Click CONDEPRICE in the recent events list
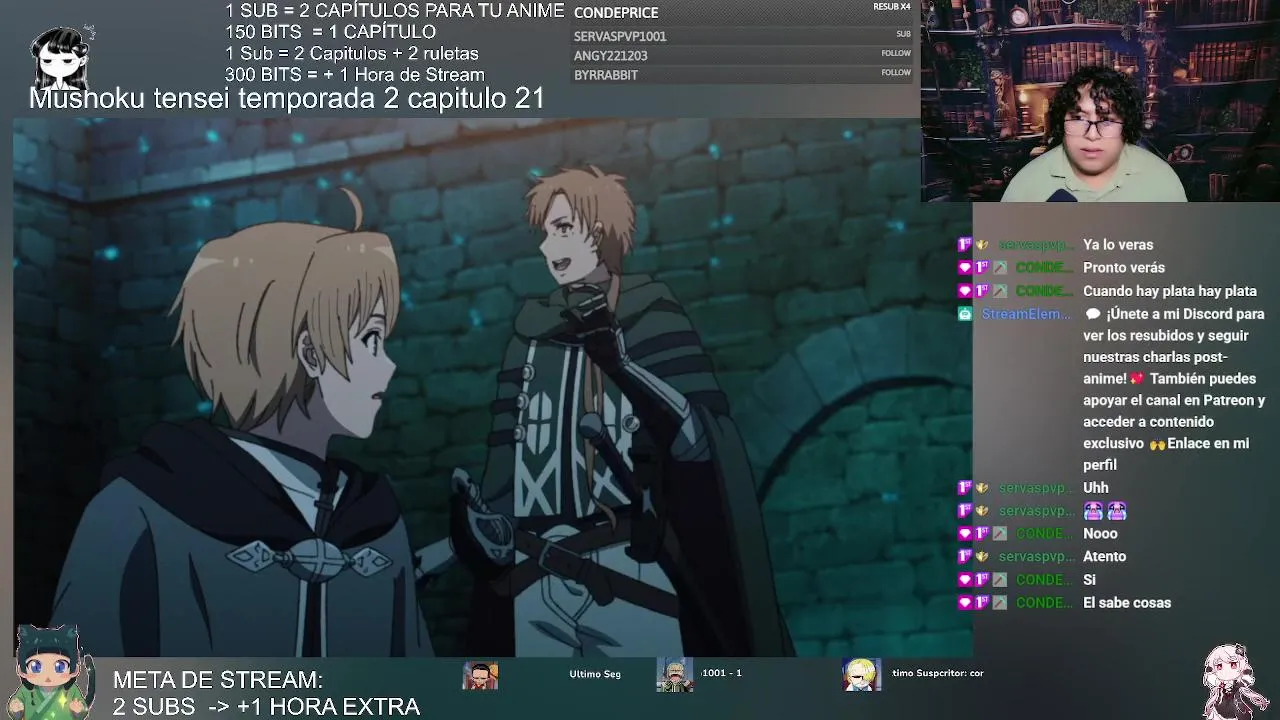 point(616,13)
